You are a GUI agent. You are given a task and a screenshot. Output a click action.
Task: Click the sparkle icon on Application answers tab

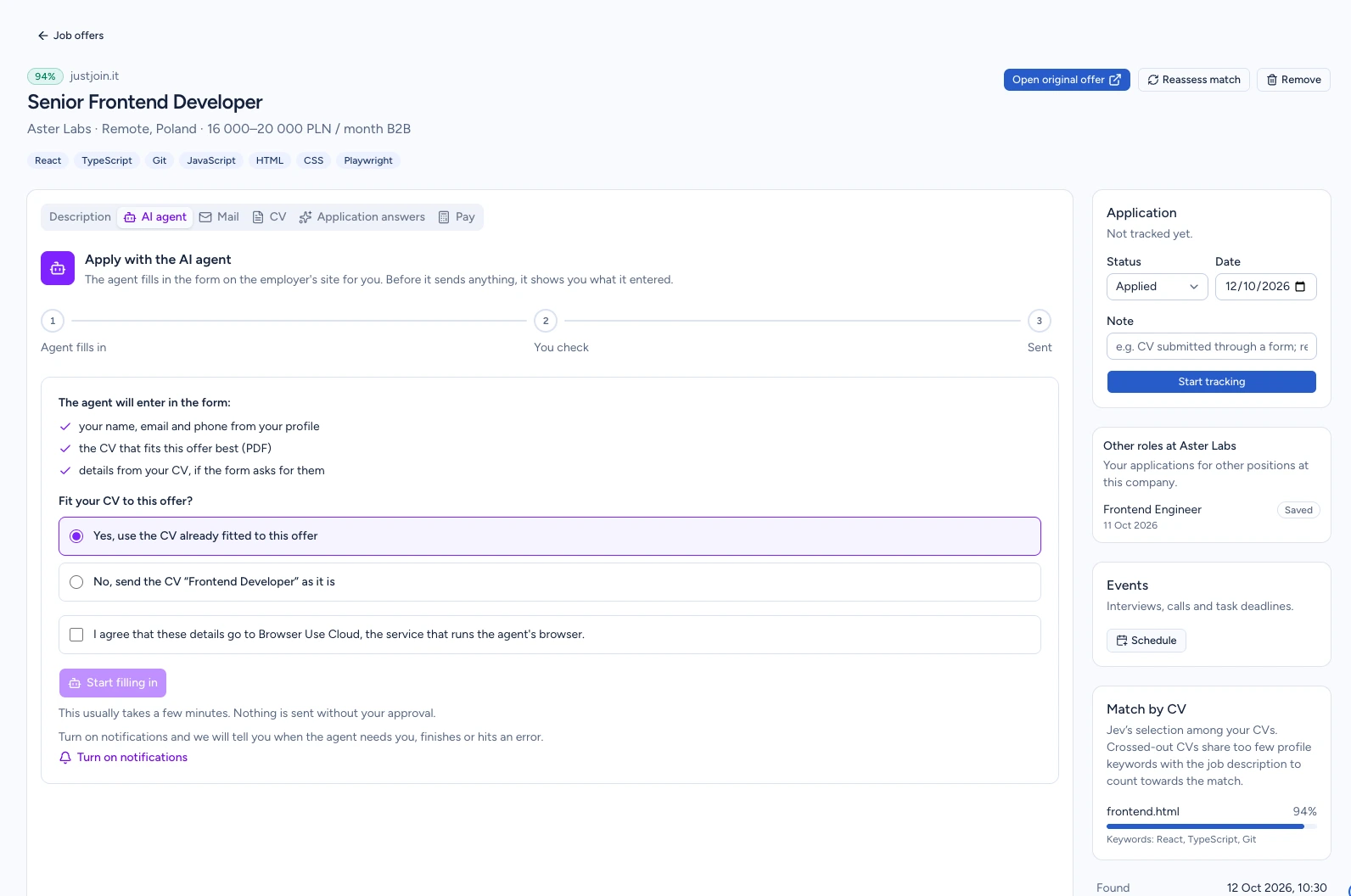tap(306, 217)
